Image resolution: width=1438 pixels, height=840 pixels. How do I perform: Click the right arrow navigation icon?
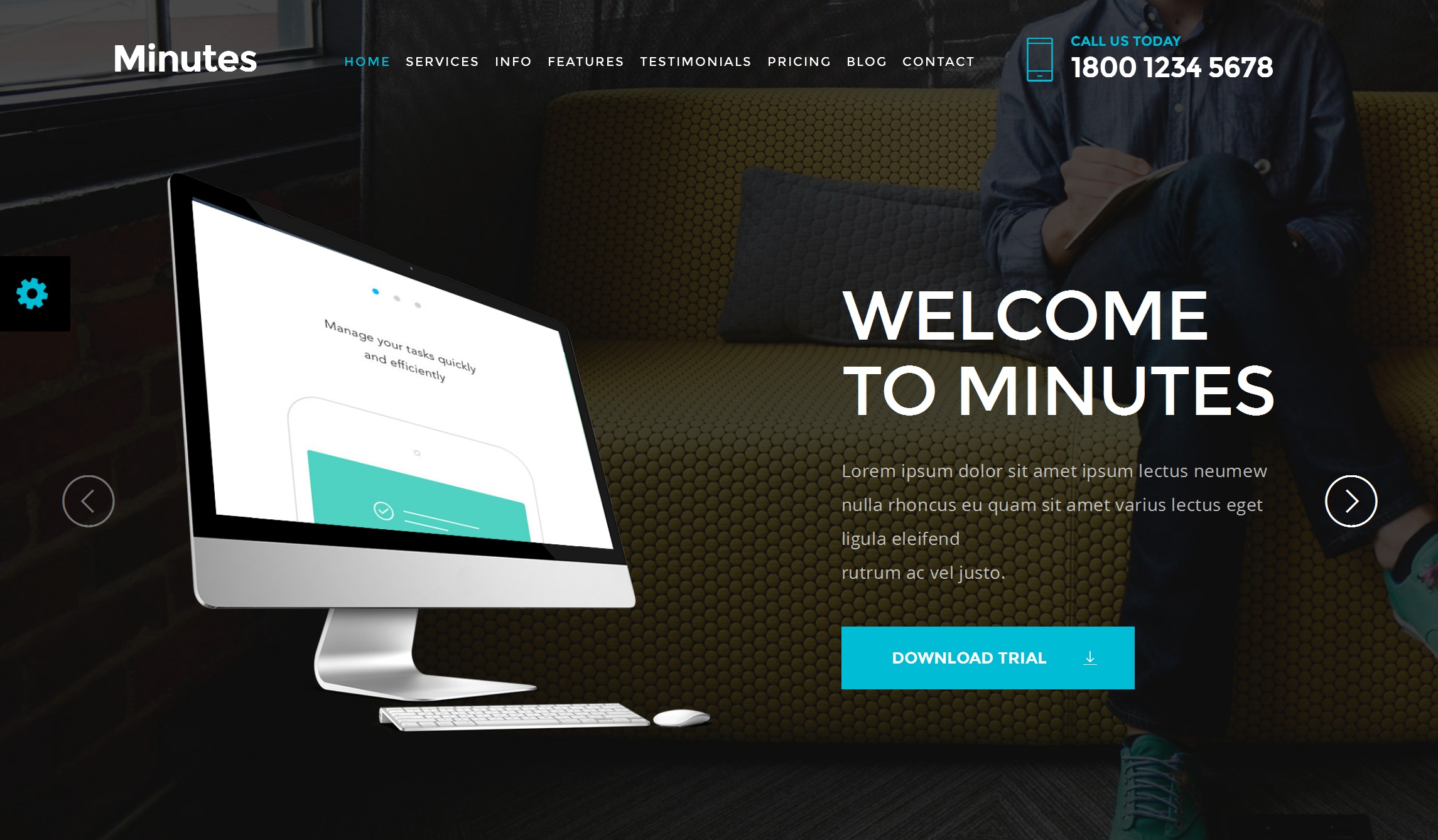1350,500
